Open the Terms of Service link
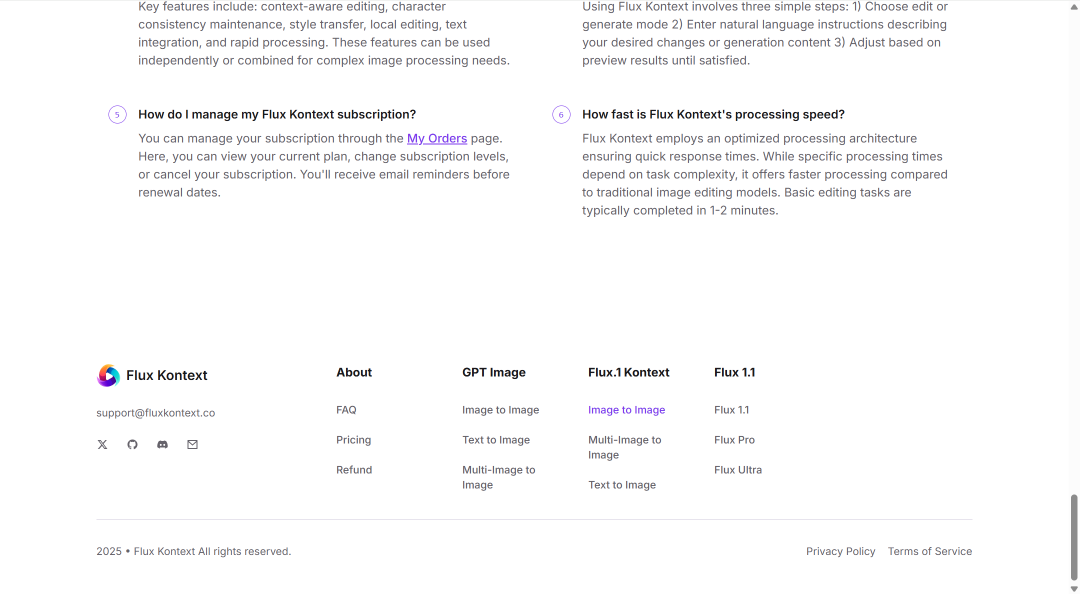 tap(930, 551)
